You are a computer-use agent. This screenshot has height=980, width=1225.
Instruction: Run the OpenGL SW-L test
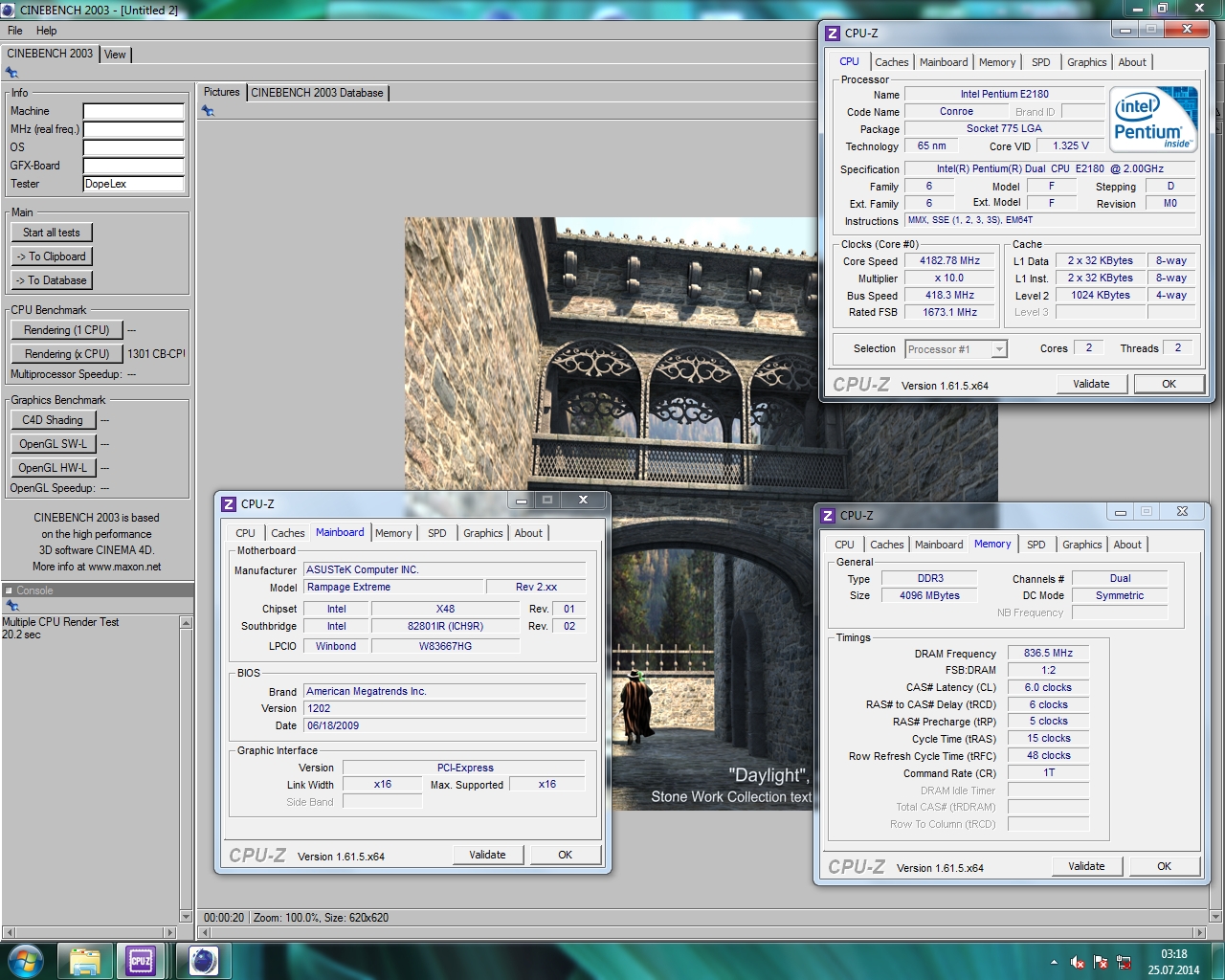click(x=53, y=444)
